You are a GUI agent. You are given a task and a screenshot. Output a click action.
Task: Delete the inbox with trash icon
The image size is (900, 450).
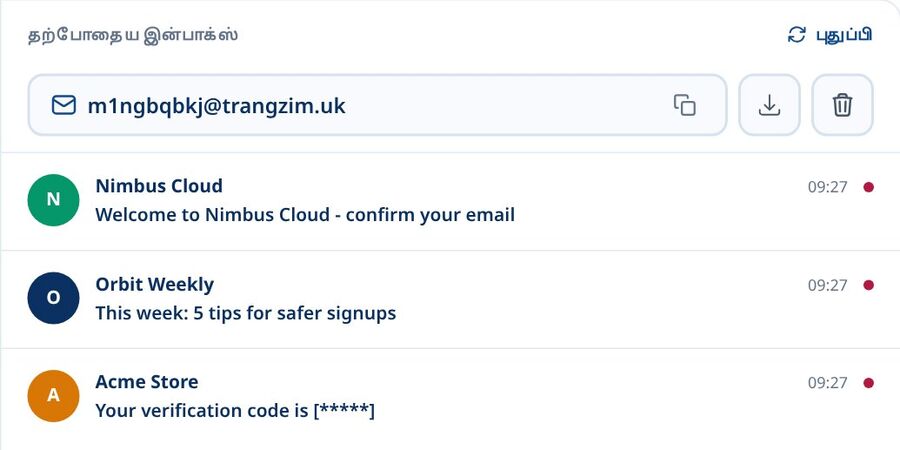pyautogui.click(x=842, y=105)
